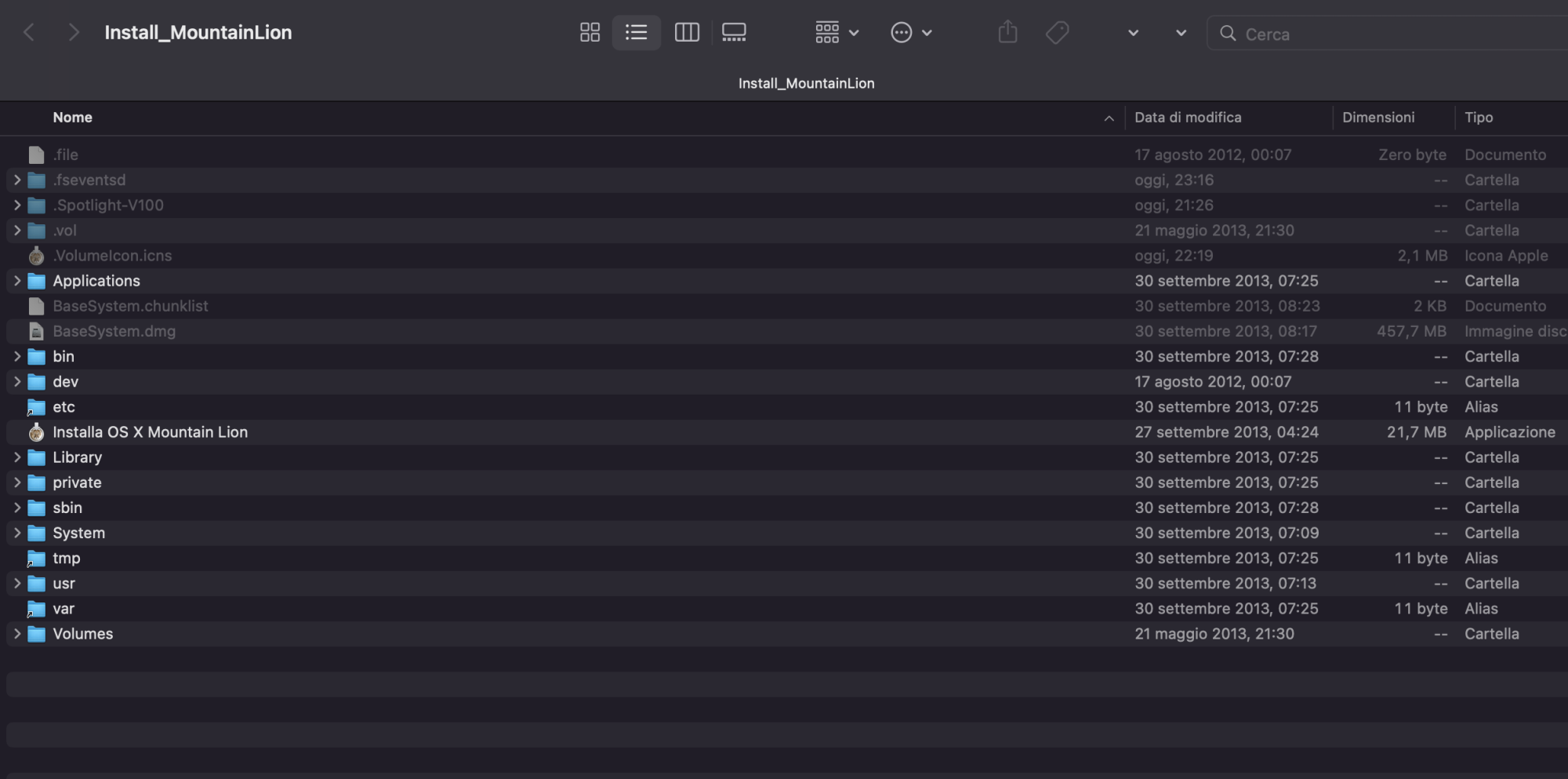Open the group-by options dropdown

[x=837, y=32]
